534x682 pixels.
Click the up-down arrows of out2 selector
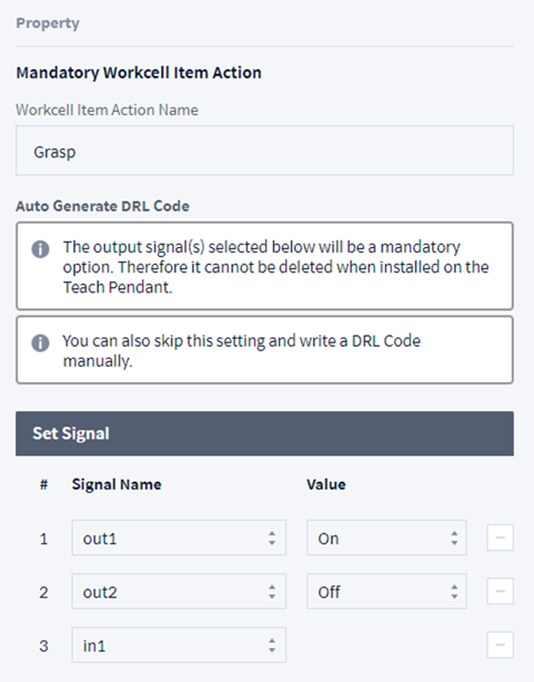tap(272, 592)
